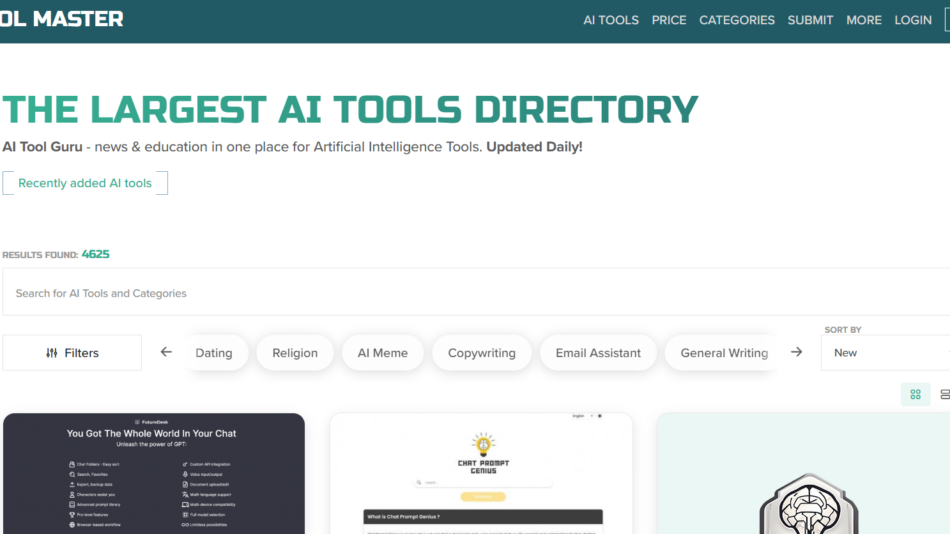Select the Religion category chip

point(294,353)
